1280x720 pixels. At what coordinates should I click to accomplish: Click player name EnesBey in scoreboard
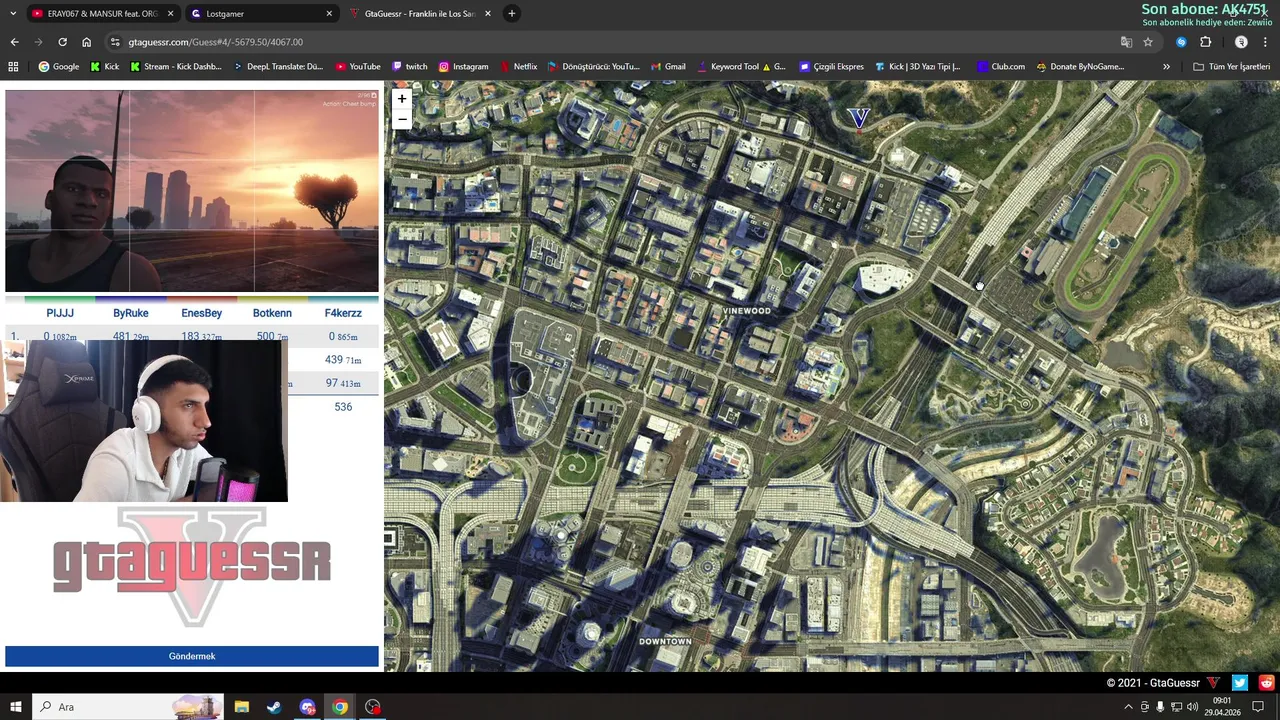[202, 313]
